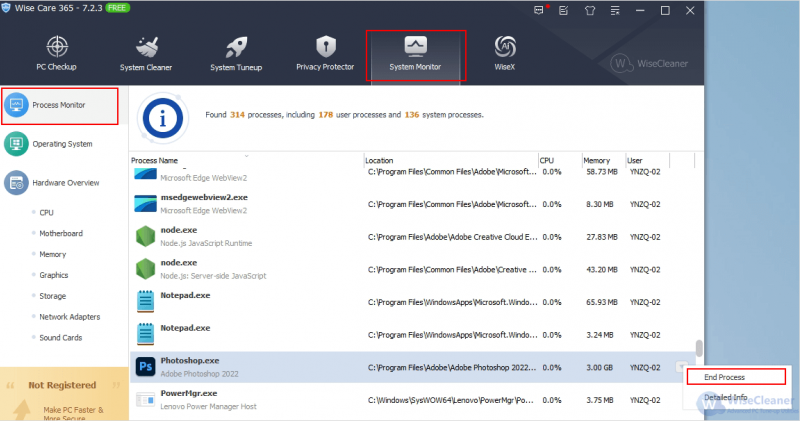Click the Operating System icon
This screenshot has height=421, width=800.
[16, 144]
